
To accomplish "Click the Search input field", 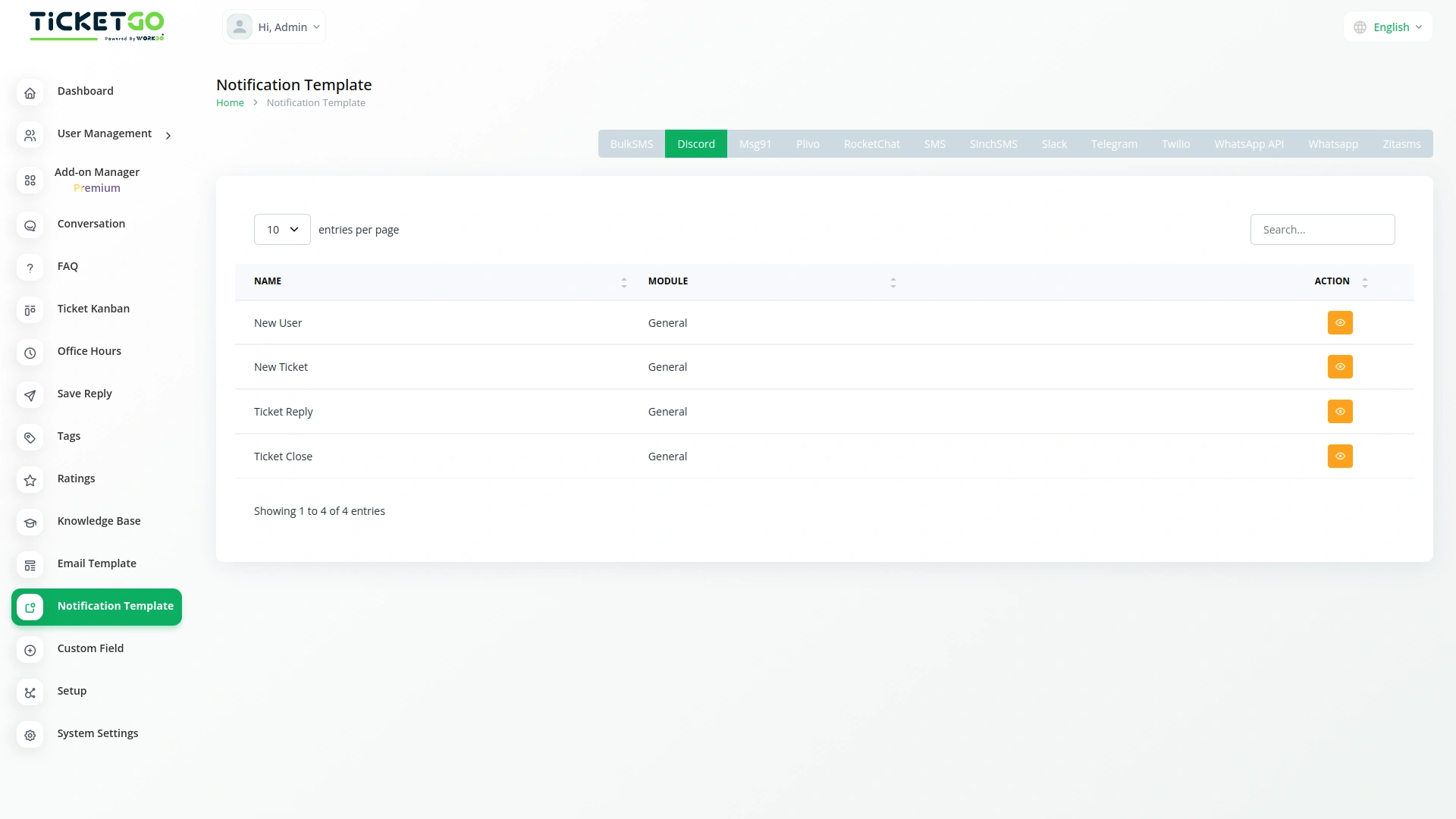I will 1322,230.
